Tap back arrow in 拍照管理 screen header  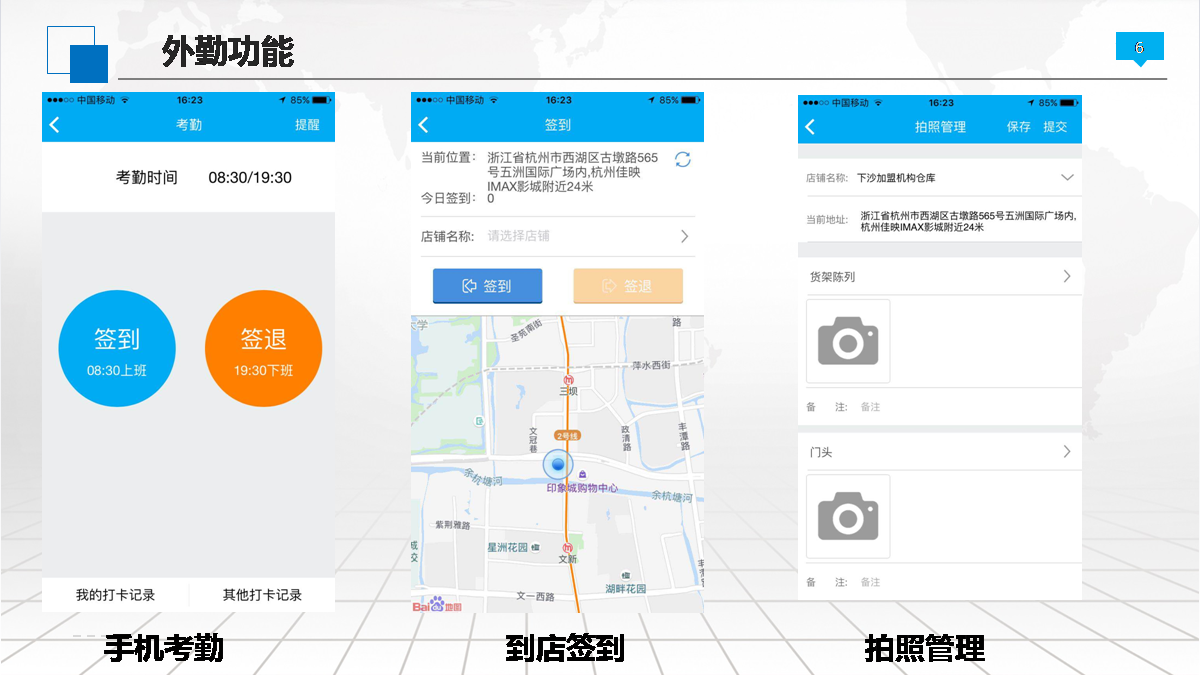point(810,127)
